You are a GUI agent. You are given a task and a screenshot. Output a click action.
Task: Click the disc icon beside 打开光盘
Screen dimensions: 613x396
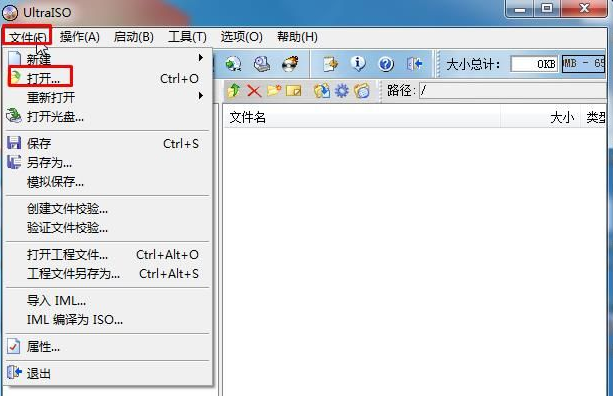coord(14,116)
